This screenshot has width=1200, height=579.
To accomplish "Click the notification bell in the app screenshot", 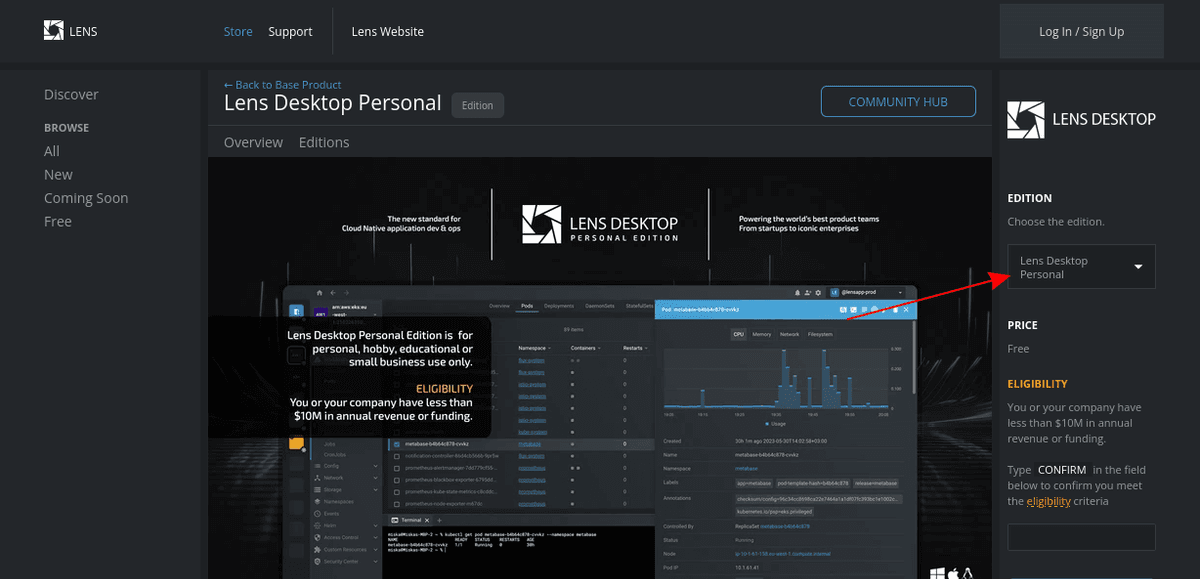I will (799, 292).
